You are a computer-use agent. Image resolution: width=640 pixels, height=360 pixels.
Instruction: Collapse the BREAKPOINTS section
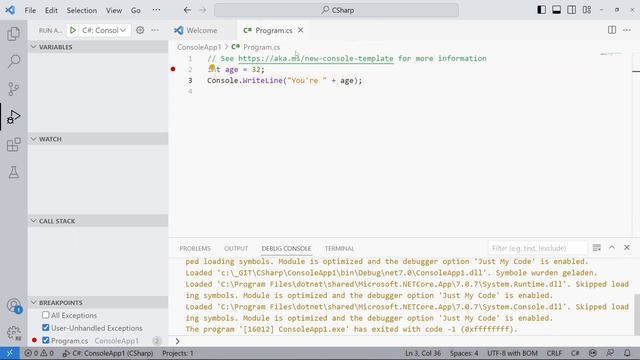(x=98, y=302)
